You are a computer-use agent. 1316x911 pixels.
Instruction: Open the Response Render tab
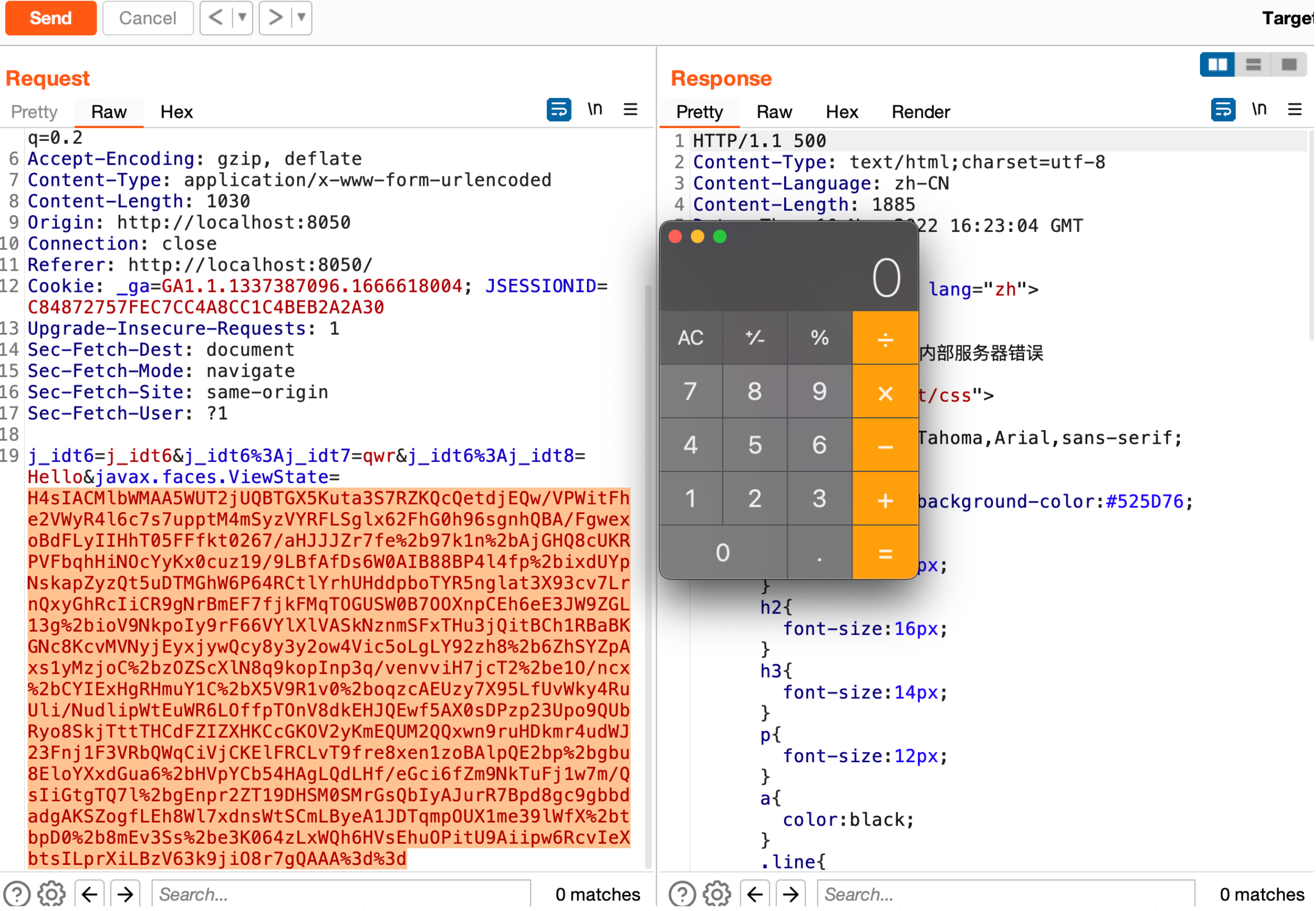921,112
